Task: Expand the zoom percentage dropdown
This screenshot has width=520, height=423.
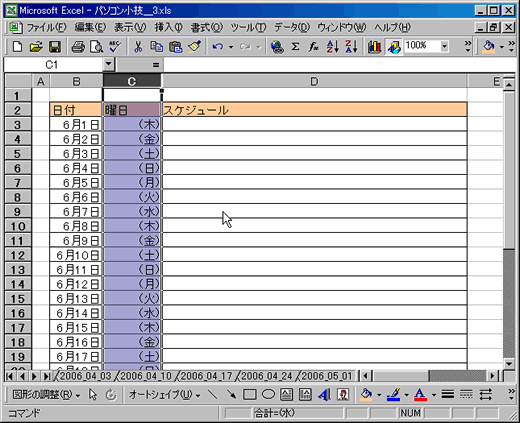Action: point(444,46)
